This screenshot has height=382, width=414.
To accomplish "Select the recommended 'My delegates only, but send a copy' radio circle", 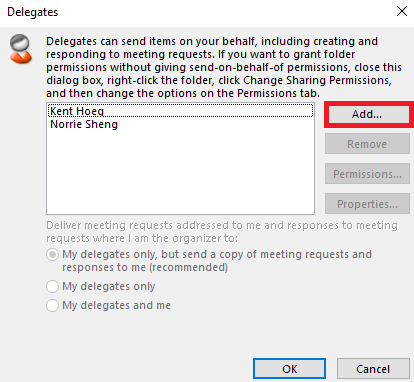I will tap(52, 255).
